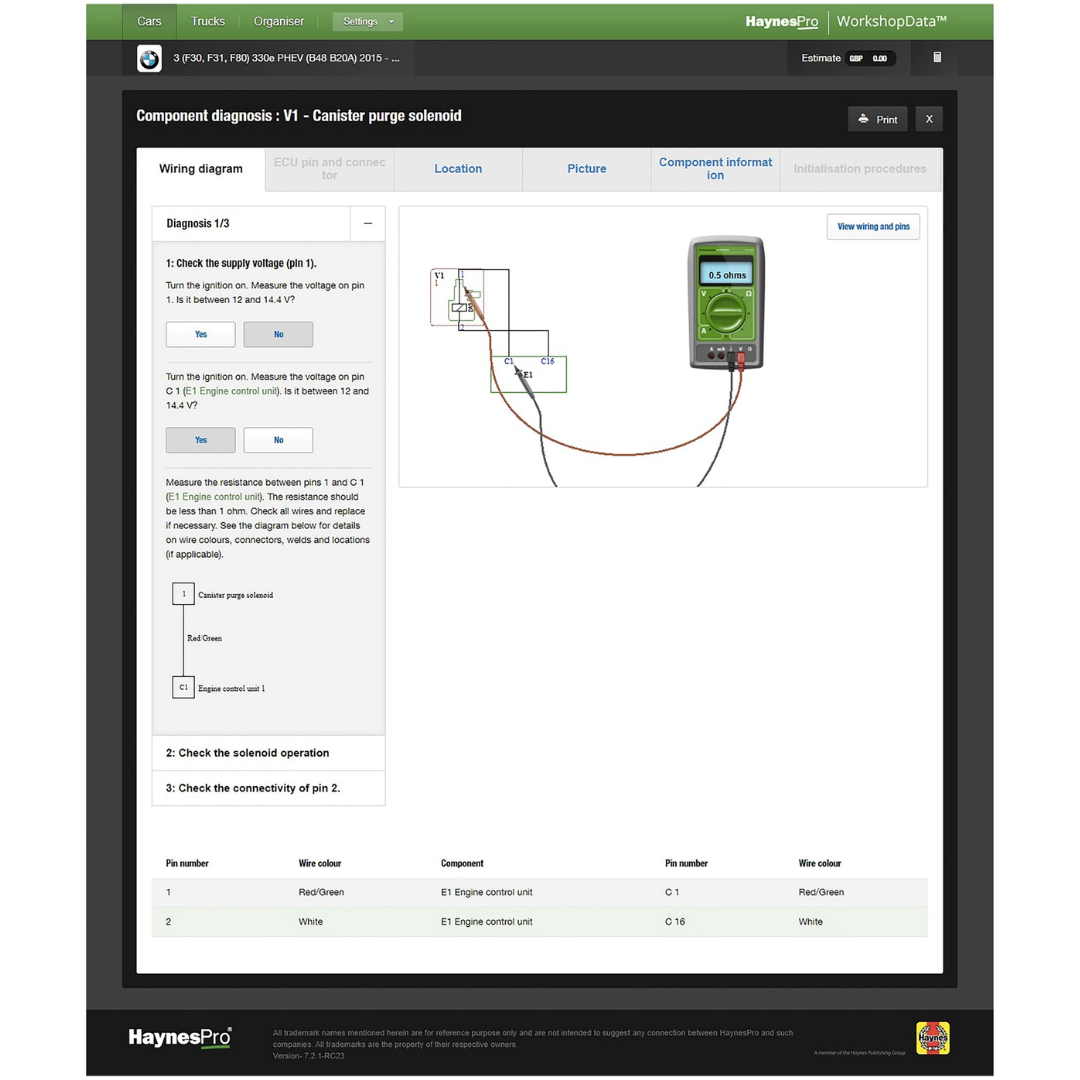Image resolution: width=1080 pixels, height=1080 pixels.
Task: Collapse the Diagnosis 1/3 panel
Action: [368, 223]
